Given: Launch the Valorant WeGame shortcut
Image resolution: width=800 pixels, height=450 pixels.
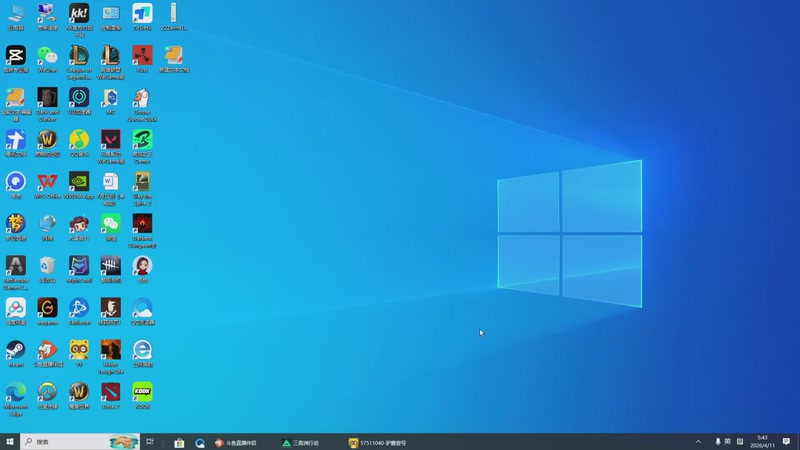Looking at the screenshot, I should (x=111, y=146).
